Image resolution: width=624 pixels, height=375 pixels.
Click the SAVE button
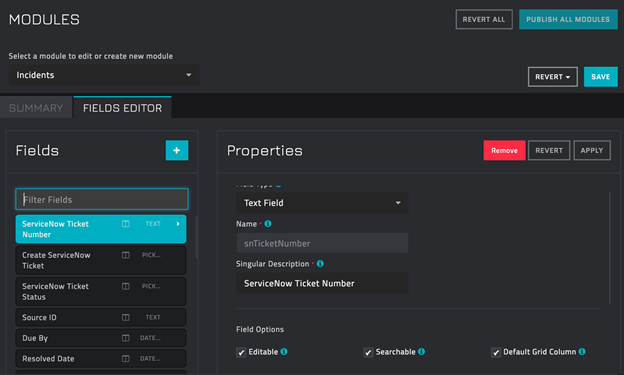click(x=601, y=77)
